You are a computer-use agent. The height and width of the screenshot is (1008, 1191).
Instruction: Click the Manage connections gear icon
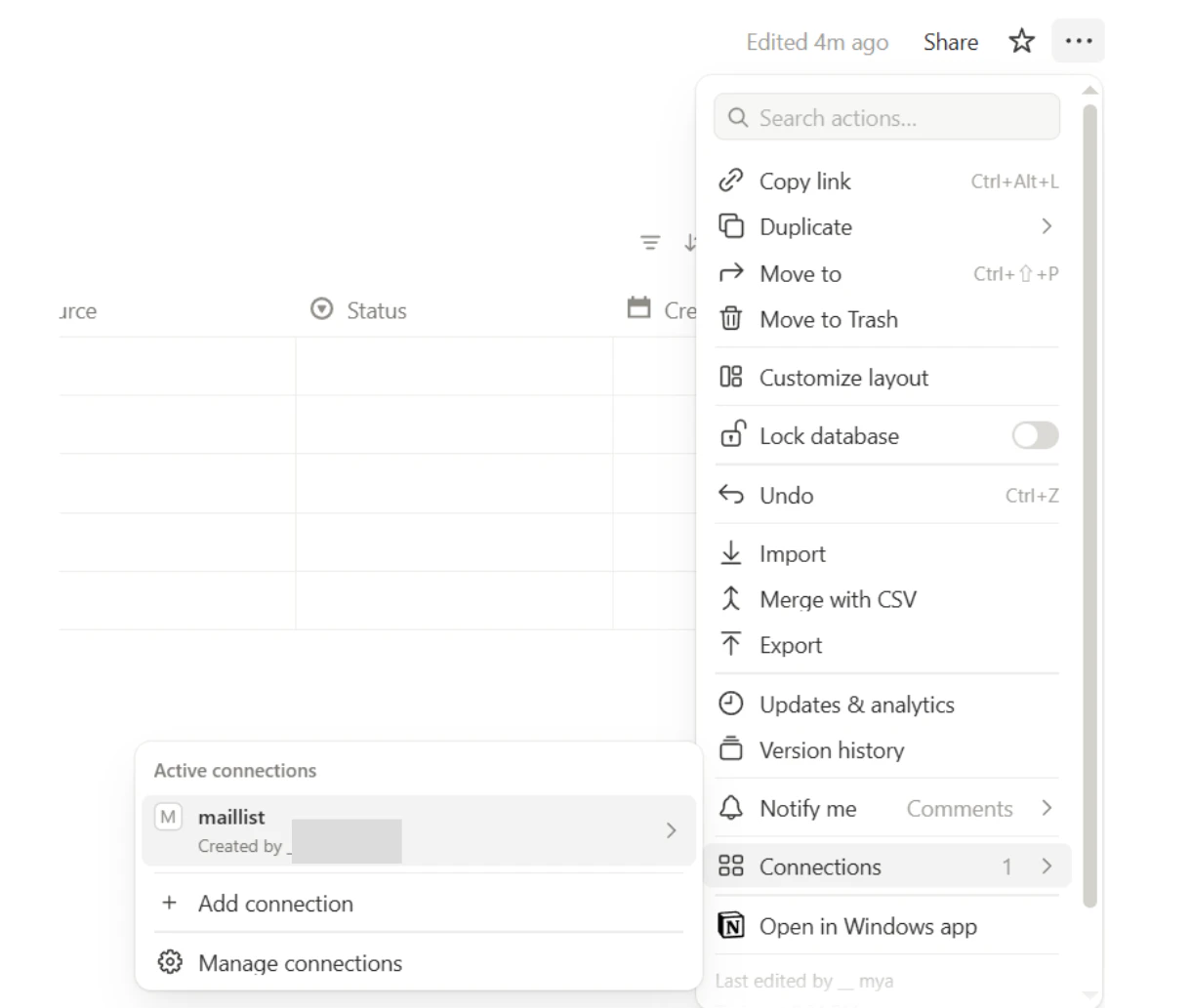pos(170,962)
